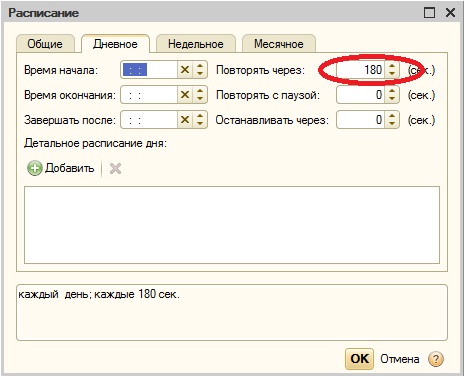Confirm with the OK button
This screenshot has height=376, width=464.
coord(359,359)
